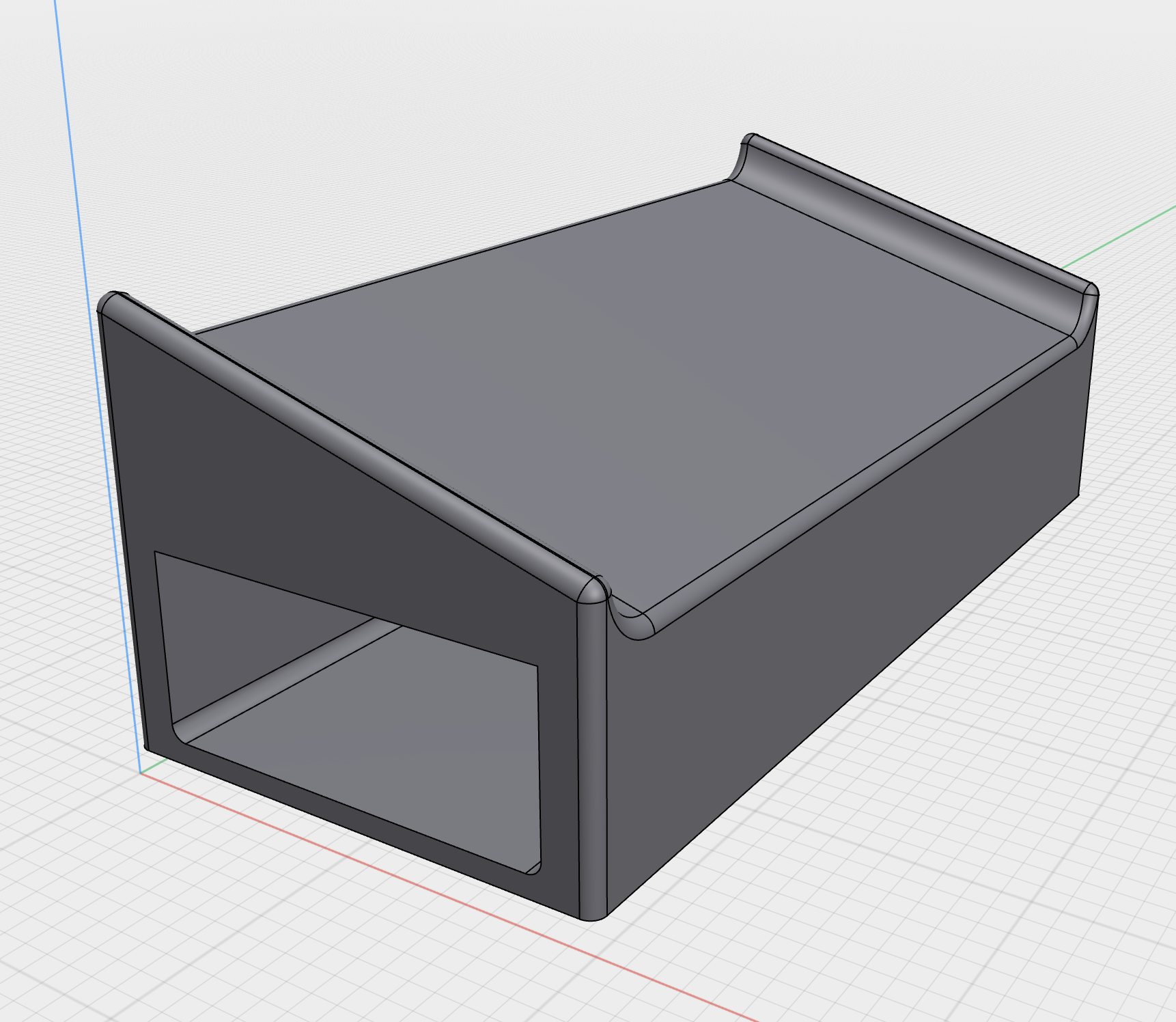The image size is (1176, 1022).
Task: Click the green Y axis line near the right
Action: 1120,236
